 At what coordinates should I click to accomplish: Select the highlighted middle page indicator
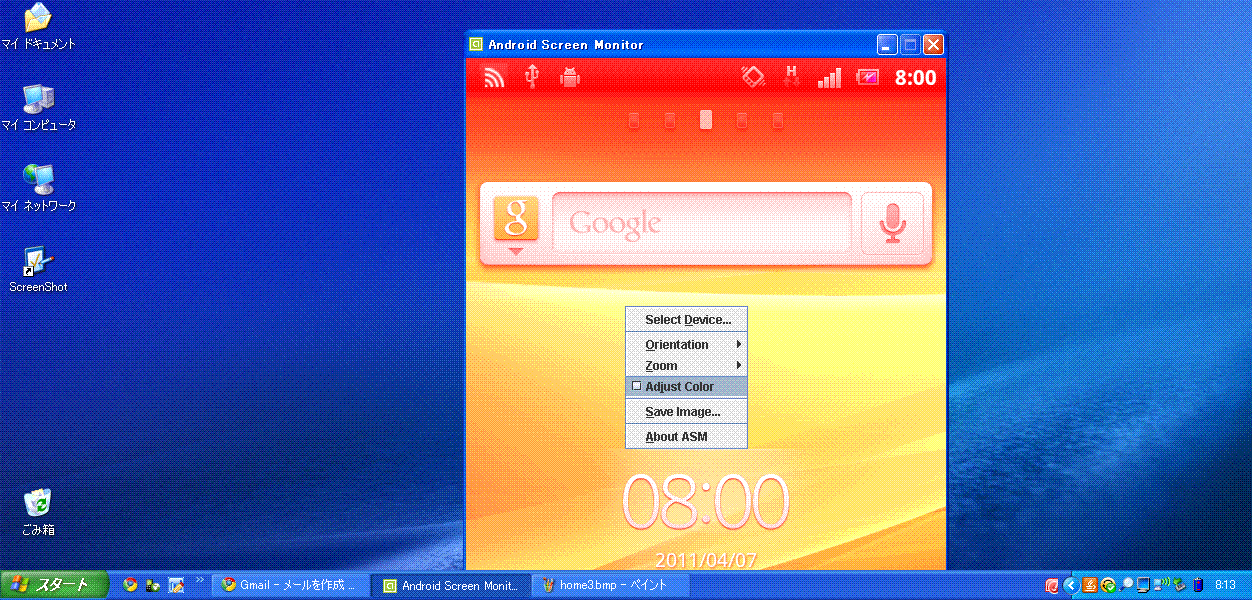[706, 120]
